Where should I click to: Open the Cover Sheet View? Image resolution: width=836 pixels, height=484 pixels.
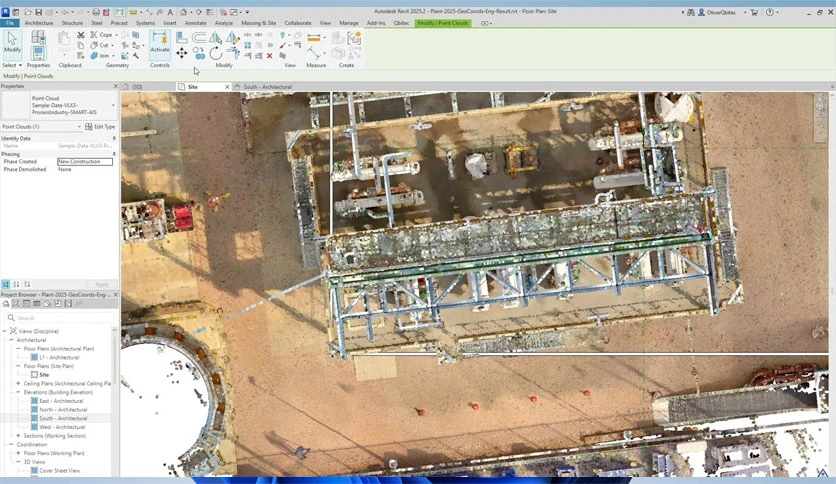point(59,471)
